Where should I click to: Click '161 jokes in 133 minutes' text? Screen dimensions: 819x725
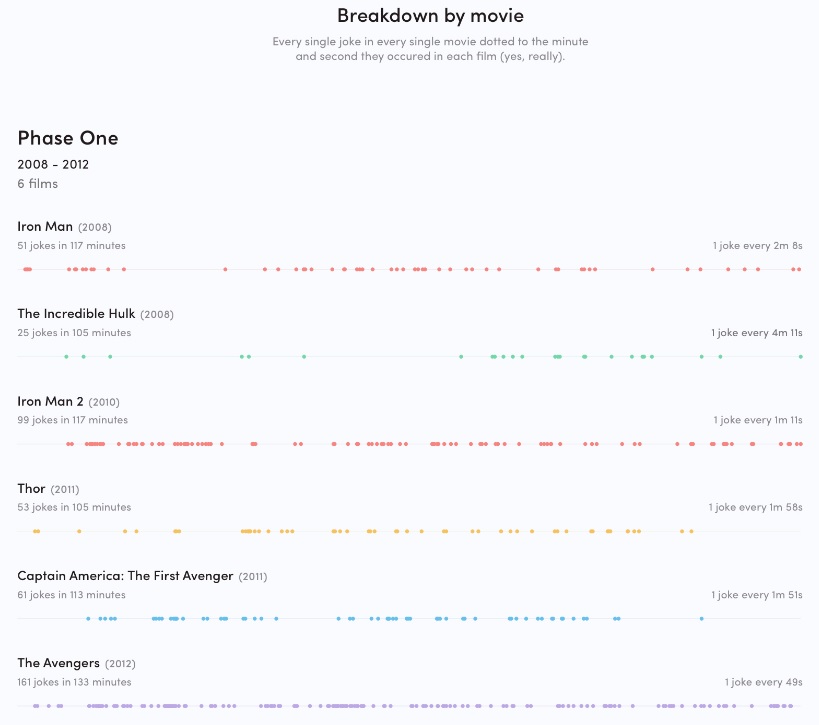tap(74, 682)
